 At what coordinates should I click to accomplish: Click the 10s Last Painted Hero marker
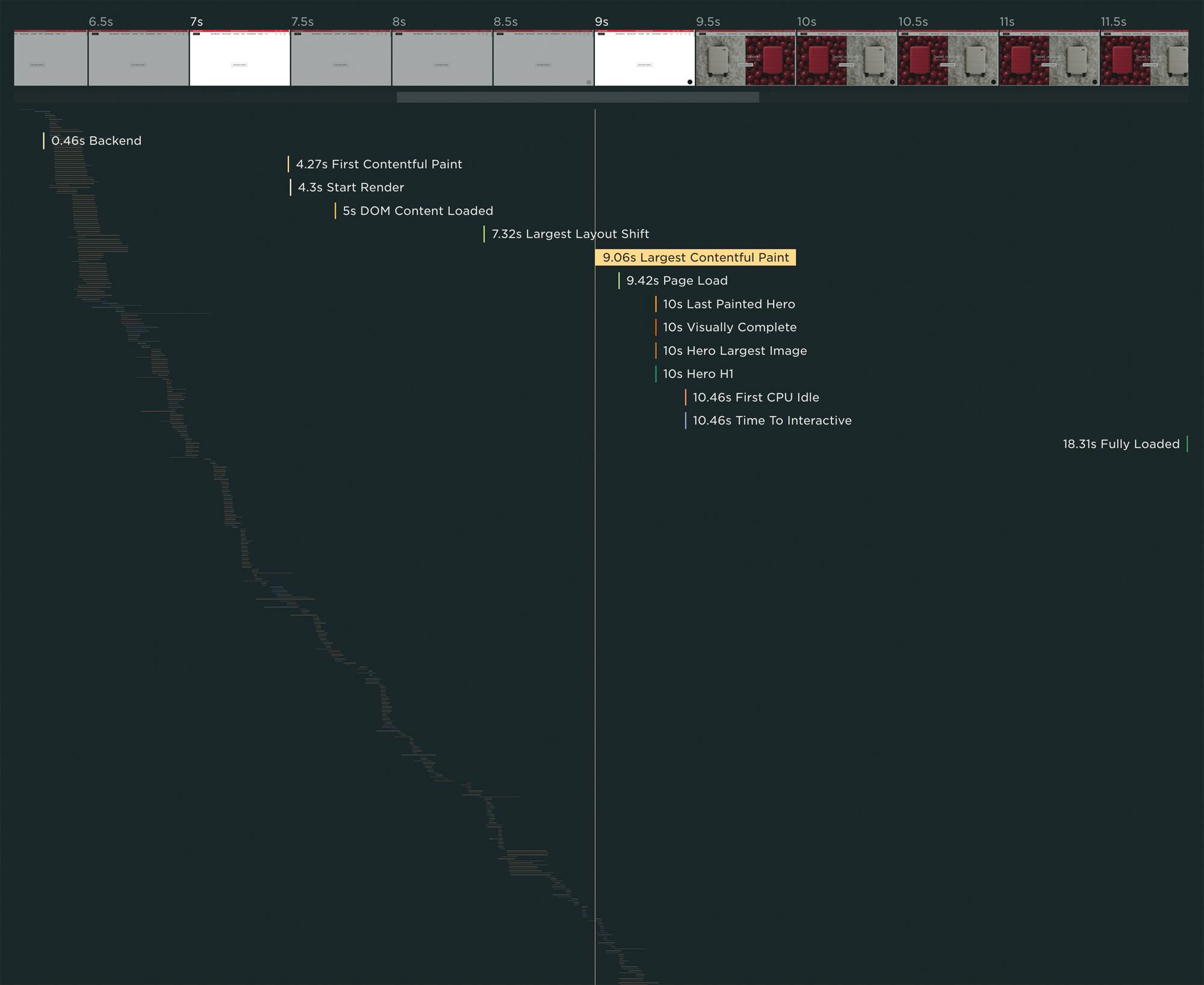coord(728,304)
